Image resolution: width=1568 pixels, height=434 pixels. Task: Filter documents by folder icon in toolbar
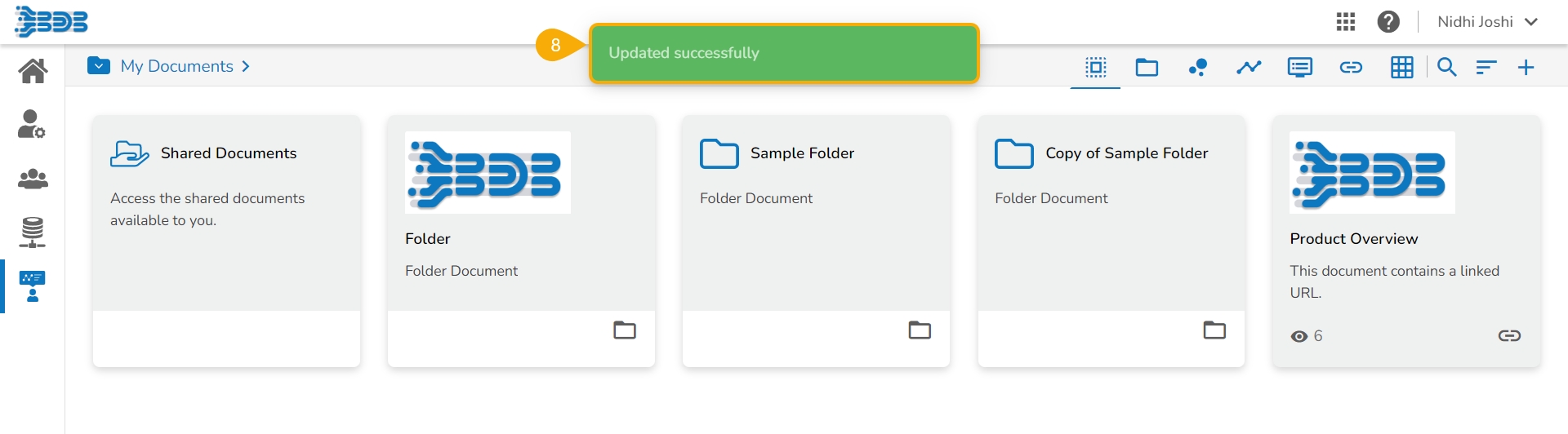point(1147,67)
